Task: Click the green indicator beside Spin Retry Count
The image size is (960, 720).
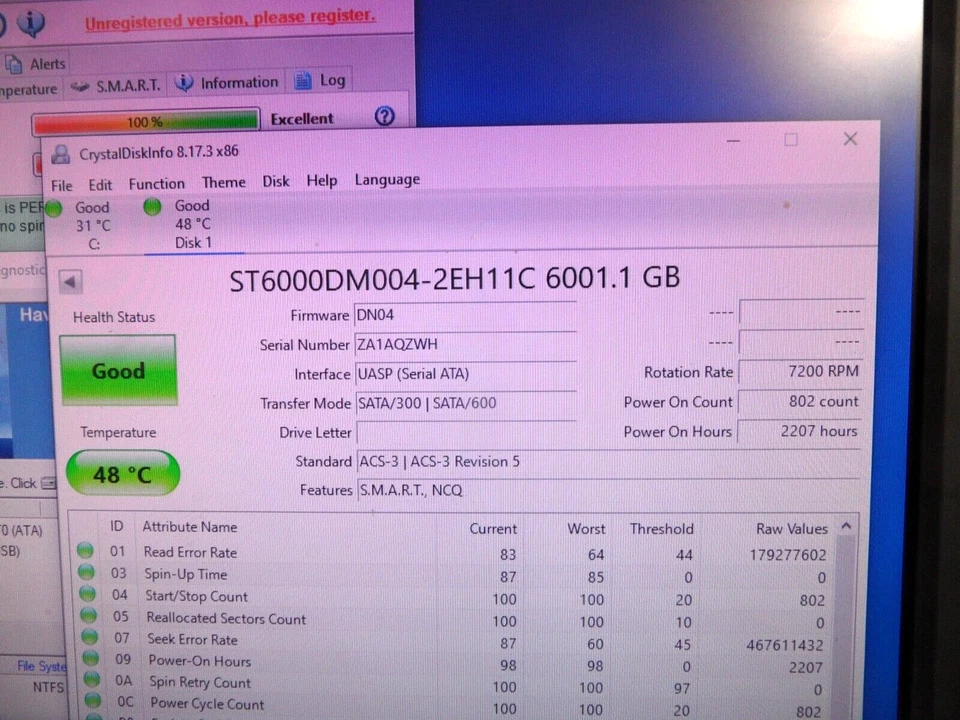Action: pyautogui.click(x=85, y=682)
